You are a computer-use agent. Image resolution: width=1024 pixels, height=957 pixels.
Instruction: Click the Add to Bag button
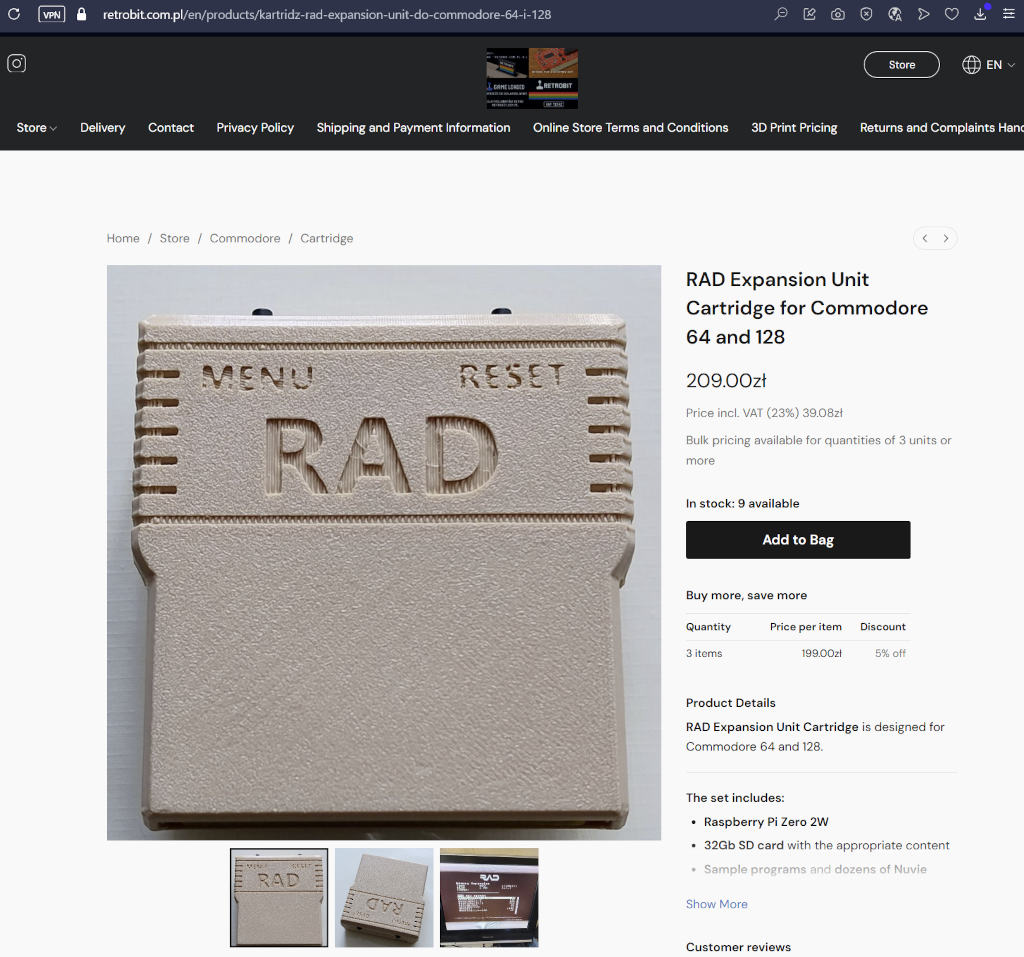click(x=798, y=540)
